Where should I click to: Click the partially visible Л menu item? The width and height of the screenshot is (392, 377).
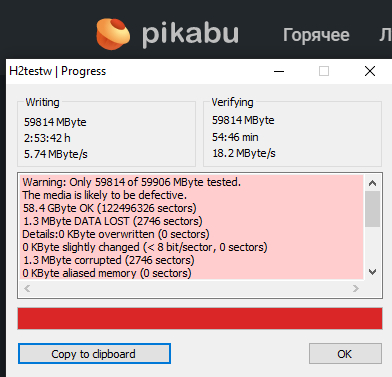386,35
